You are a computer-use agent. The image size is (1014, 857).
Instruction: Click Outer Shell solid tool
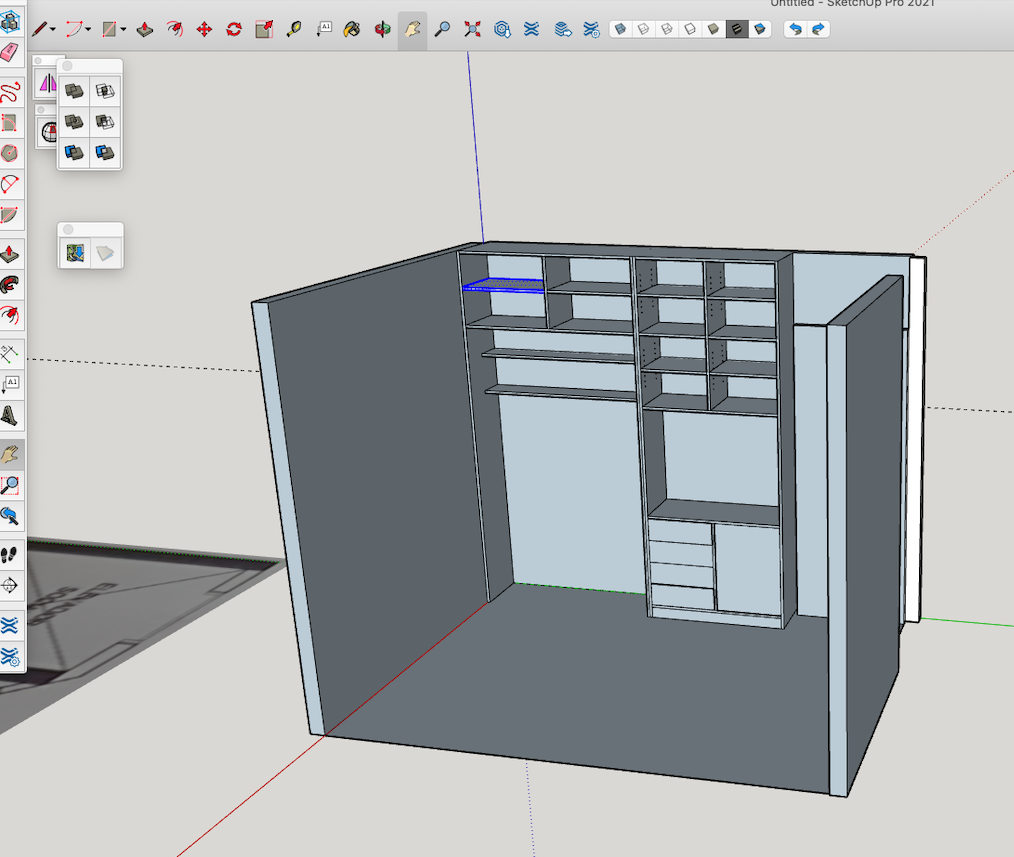(x=74, y=91)
